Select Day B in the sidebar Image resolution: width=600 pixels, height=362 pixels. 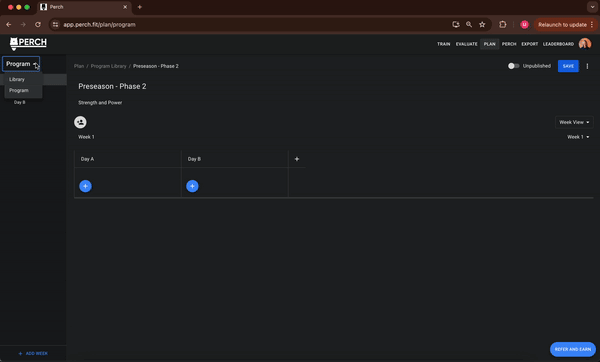coord(20,102)
